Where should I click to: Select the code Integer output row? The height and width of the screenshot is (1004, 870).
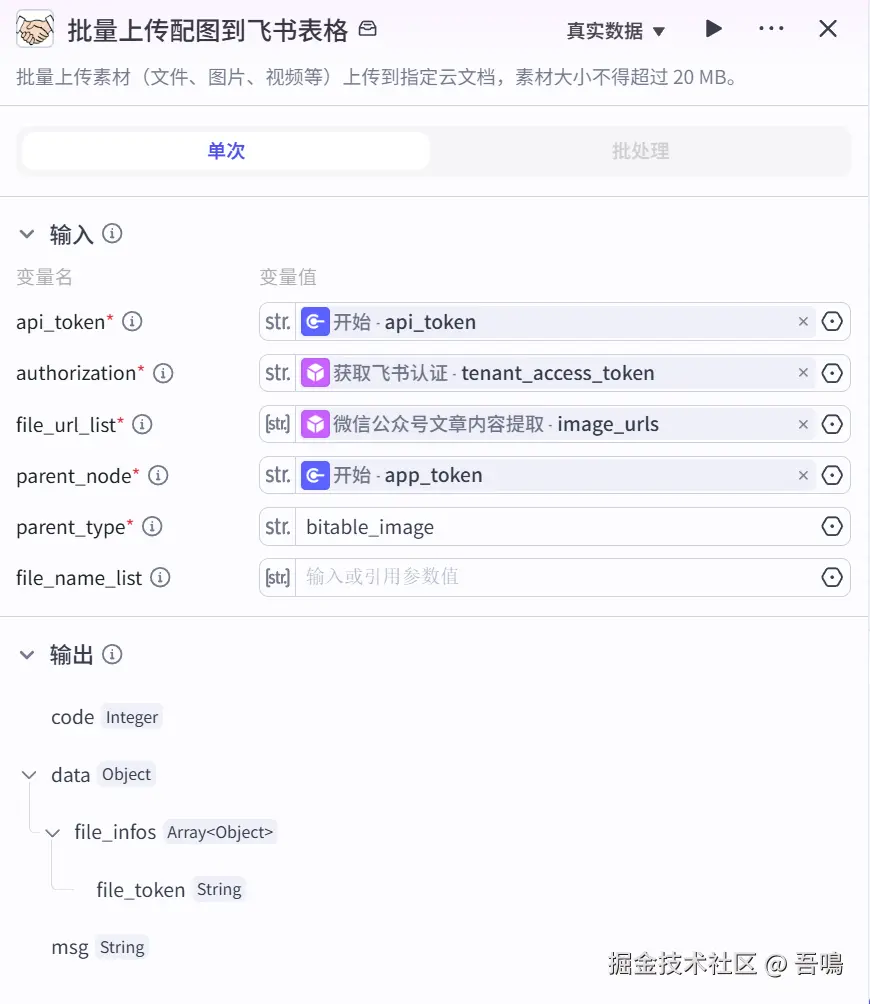106,717
